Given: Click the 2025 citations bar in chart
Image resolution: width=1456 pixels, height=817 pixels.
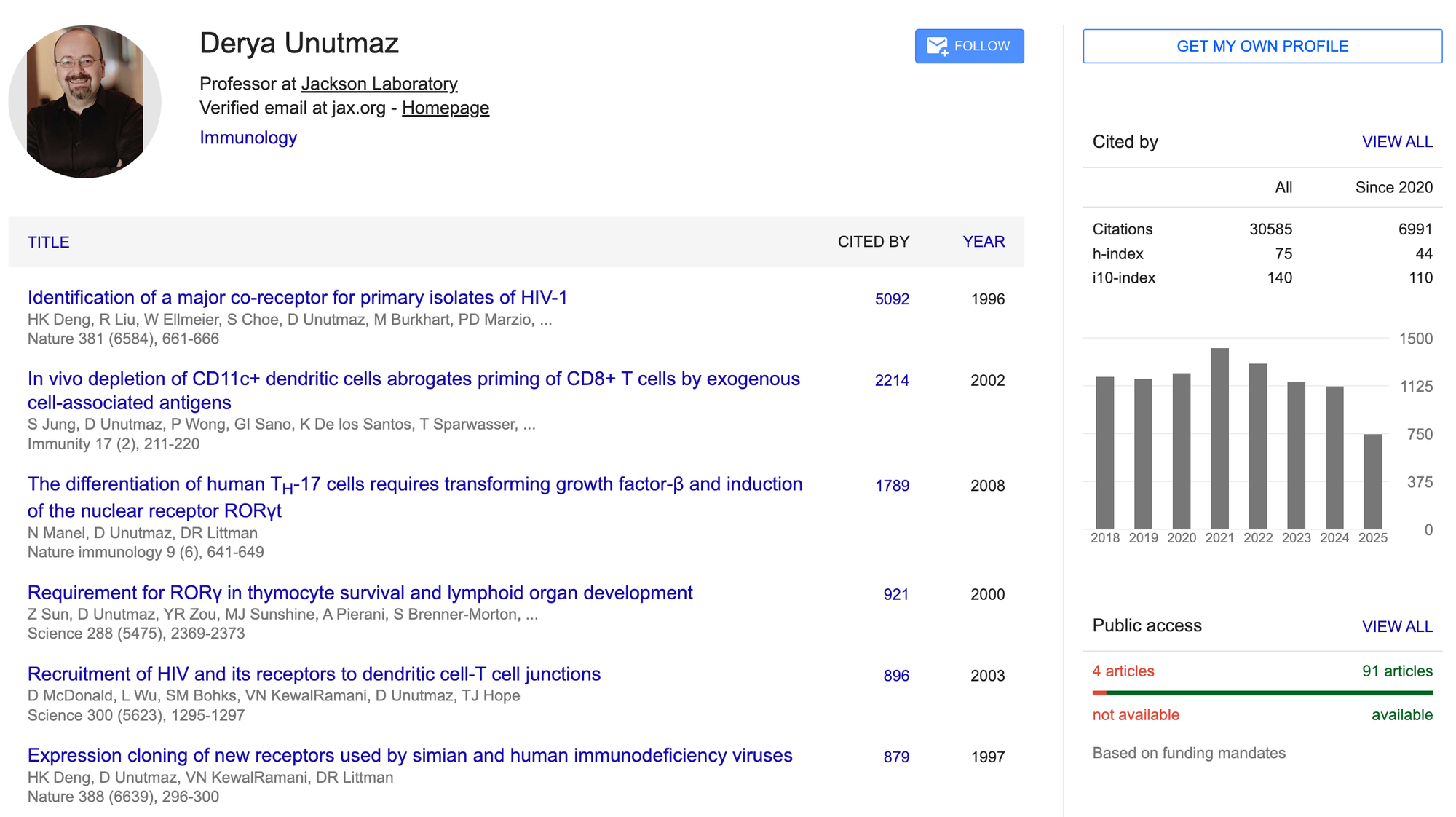Looking at the screenshot, I should [x=1372, y=481].
